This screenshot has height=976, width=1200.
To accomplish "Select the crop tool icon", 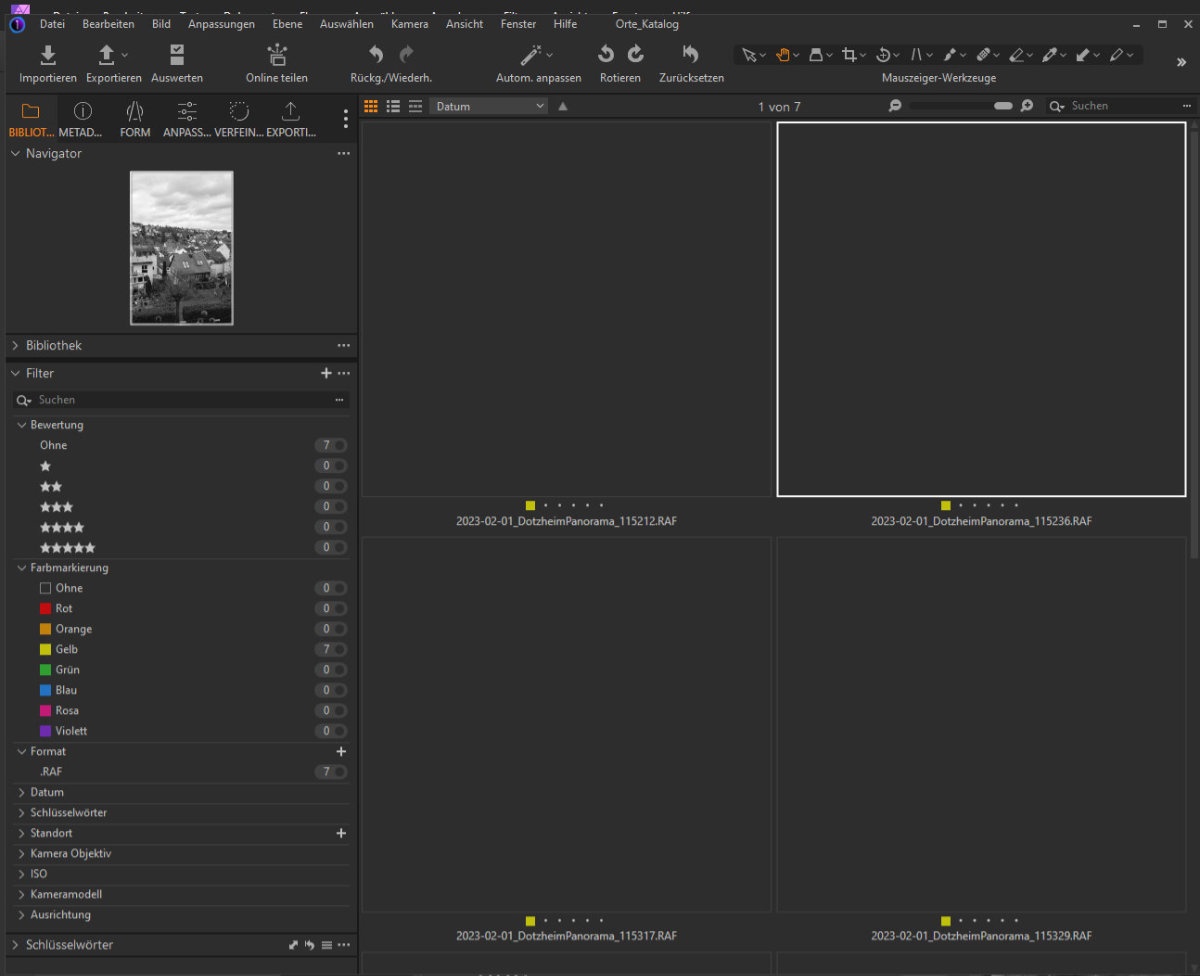I will coord(849,55).
